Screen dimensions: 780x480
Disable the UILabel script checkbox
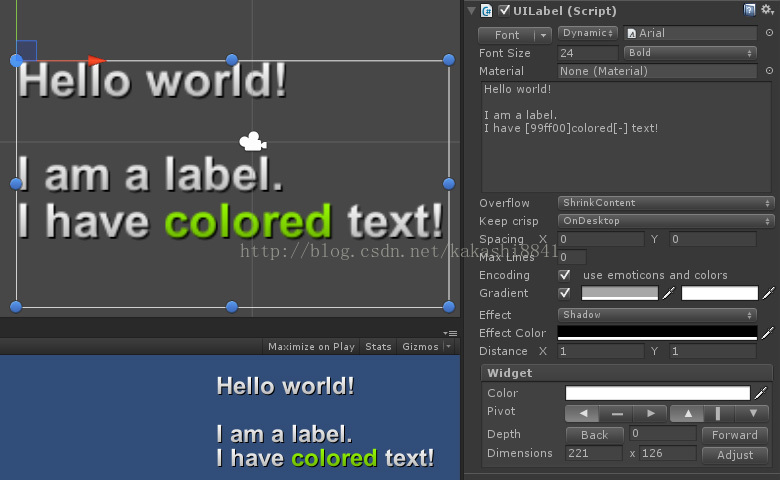pyautogui.click(x=504, y=10)
